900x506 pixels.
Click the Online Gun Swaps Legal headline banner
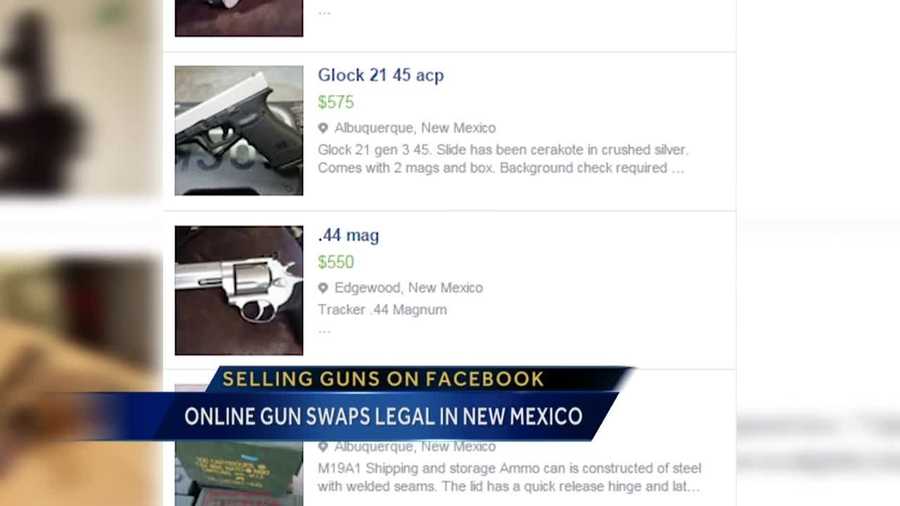[383, 416]
